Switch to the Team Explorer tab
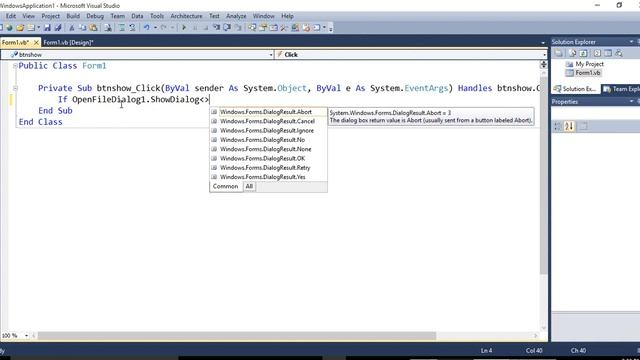 pyautogui.click(x=621, y=89)
